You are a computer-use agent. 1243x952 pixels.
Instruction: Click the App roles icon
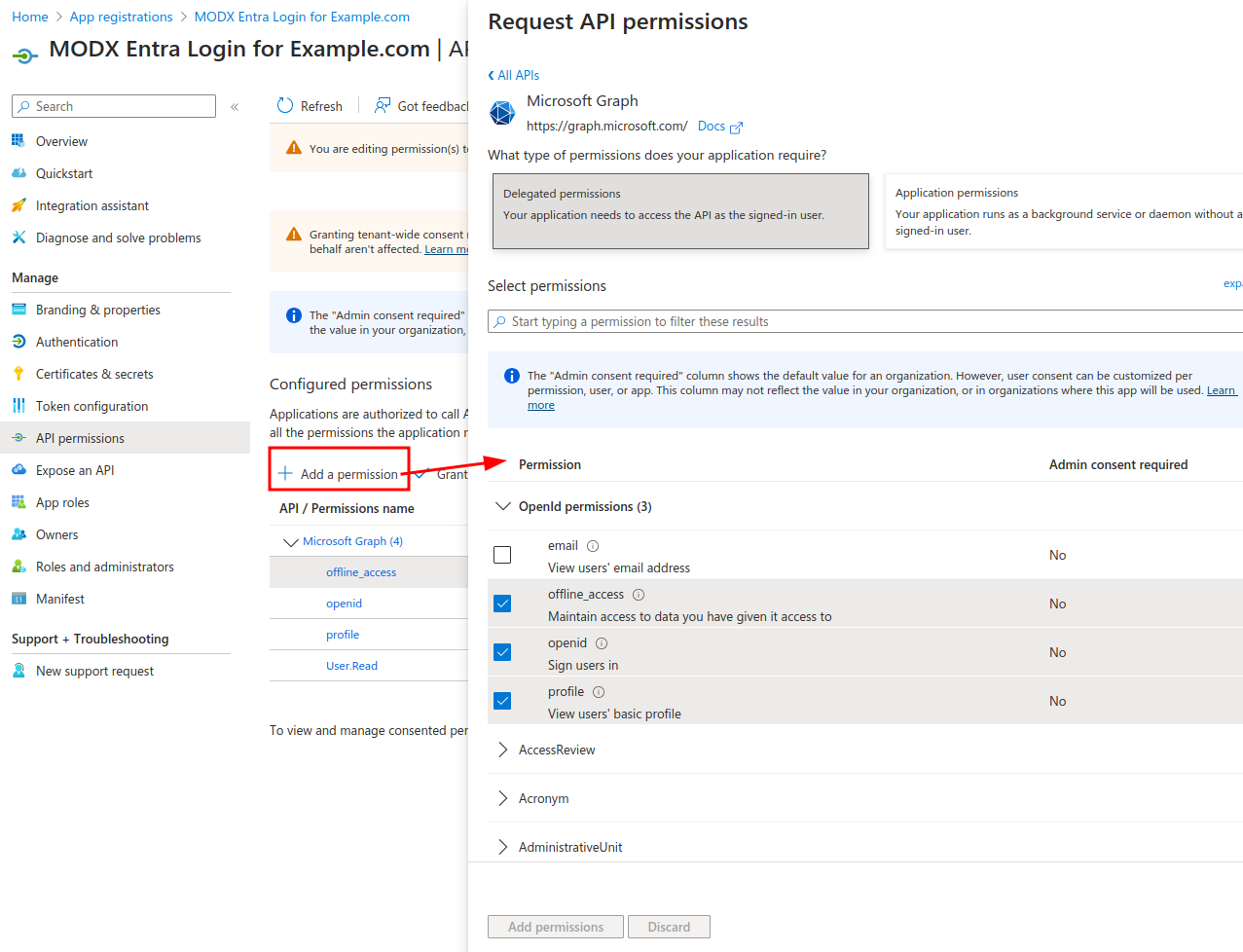click(x=18, y=502)
